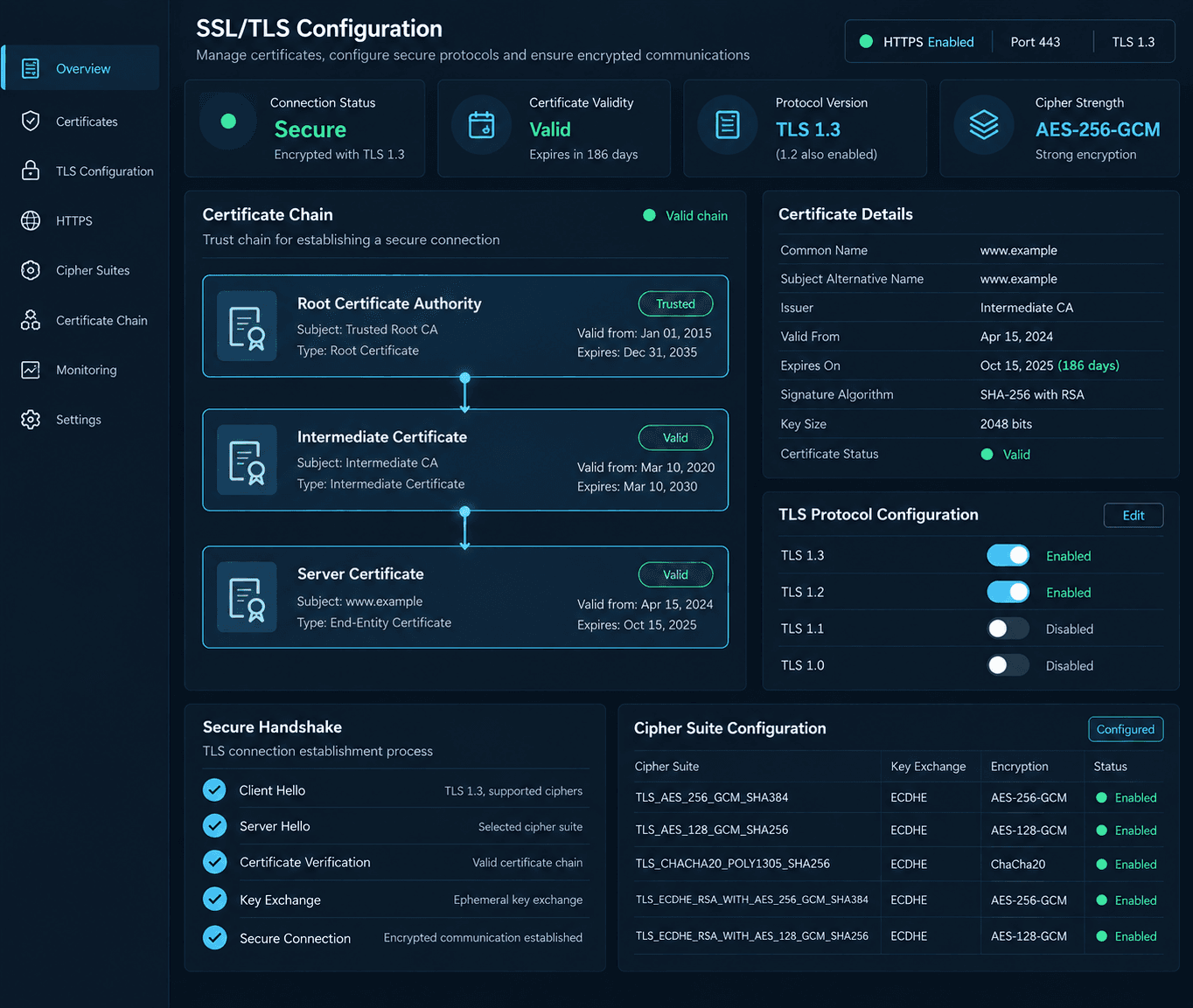Click the Secure Connection checkmark icon
The image size is (1193, 1008).
[214, 938]
